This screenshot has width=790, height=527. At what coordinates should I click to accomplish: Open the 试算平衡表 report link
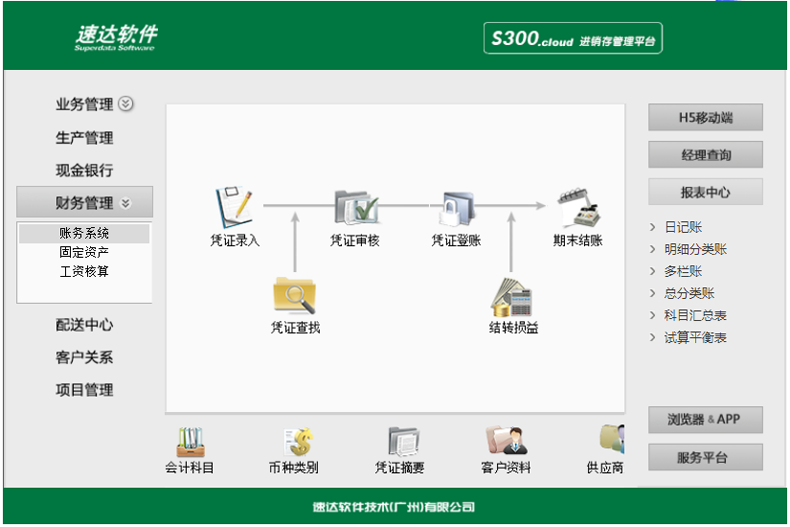(x=695, y=337)
